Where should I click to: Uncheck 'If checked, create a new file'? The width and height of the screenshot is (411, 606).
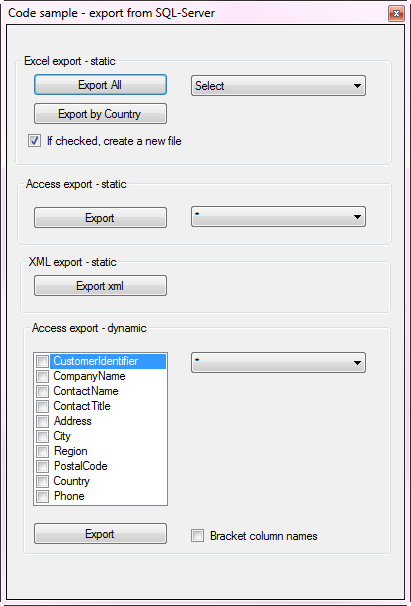(x=34, y=141)
